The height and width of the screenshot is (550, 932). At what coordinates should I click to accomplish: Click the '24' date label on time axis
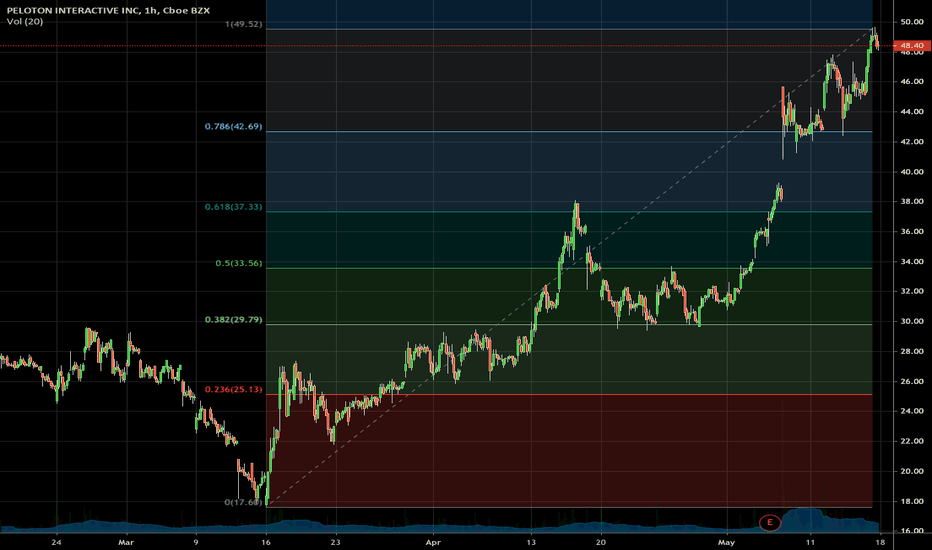click(x=56, y=542)
